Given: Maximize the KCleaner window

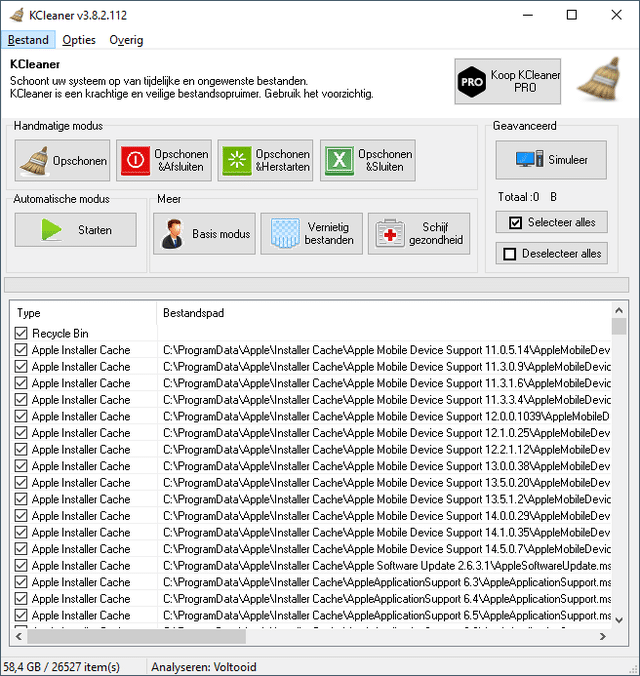Looking at the screenshot, I should click(571, 15).
